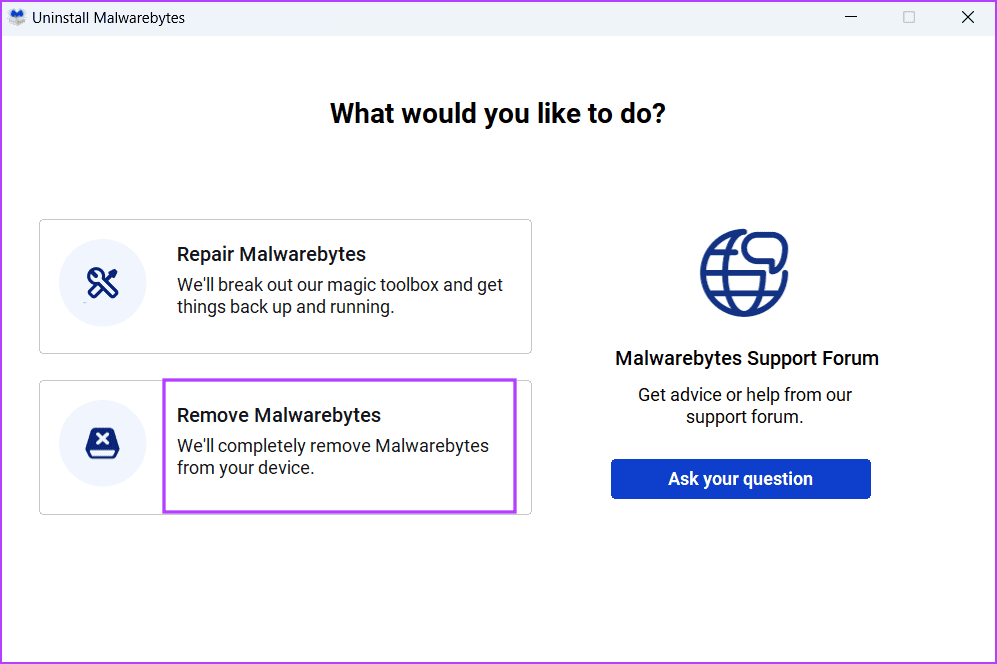The height and width of the screenshot is (664, 997).
Task: Click the Remove Malwarebytes X icon
Action: tap(102, 443)
